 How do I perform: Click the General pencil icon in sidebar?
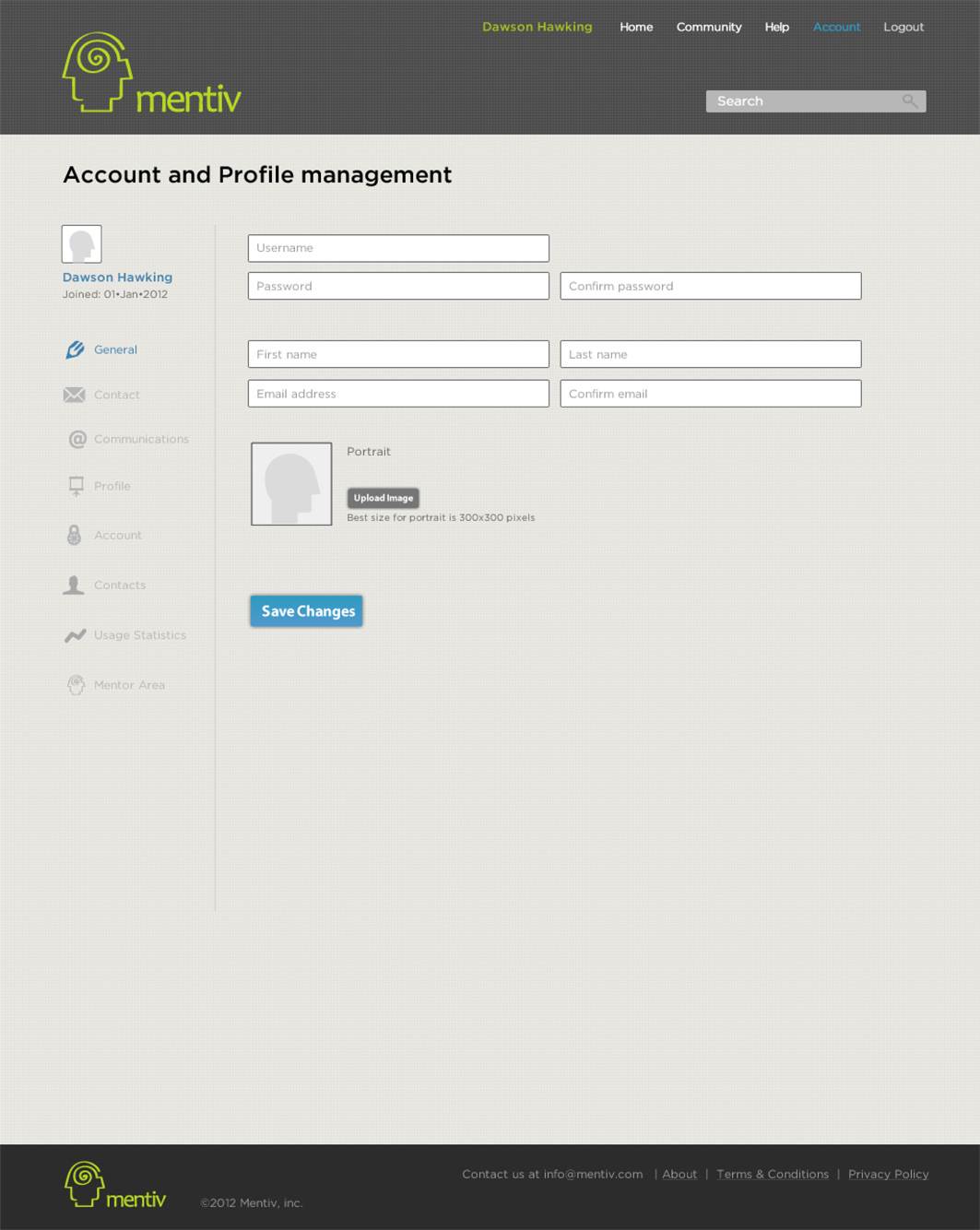(x=75, y=349)
